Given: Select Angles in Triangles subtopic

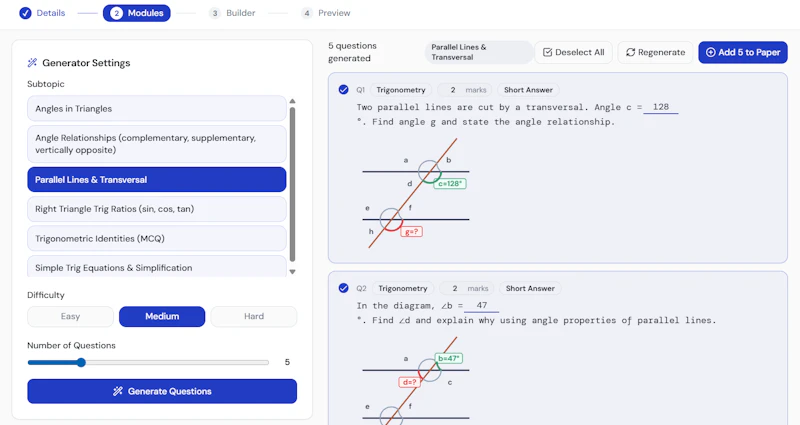Looking at the screenshot, I should tap(157, 109).
